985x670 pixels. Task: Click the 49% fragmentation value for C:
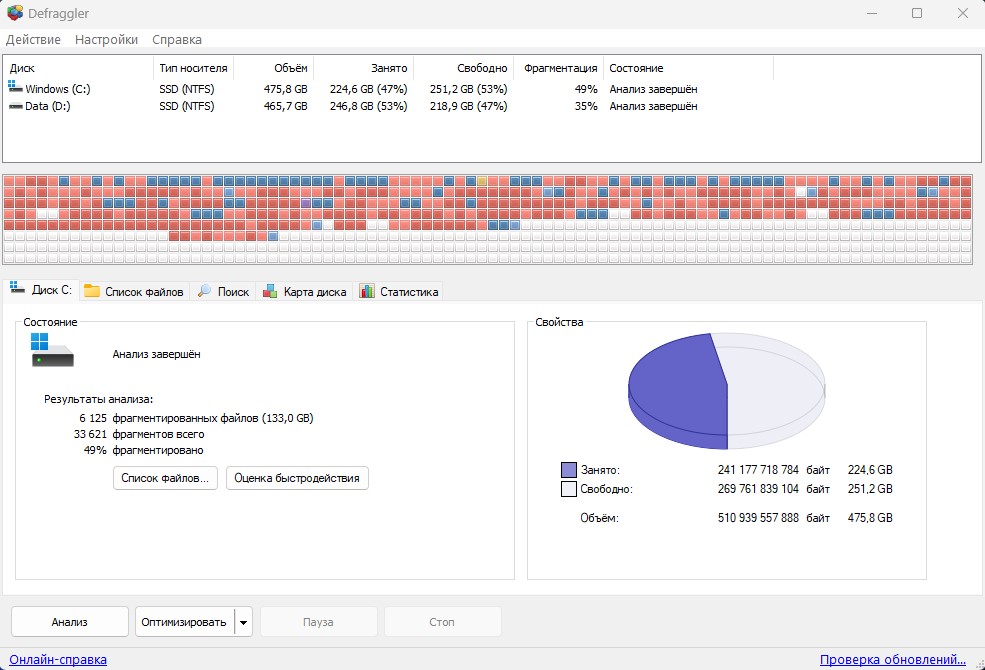click(x=585, y=89)
